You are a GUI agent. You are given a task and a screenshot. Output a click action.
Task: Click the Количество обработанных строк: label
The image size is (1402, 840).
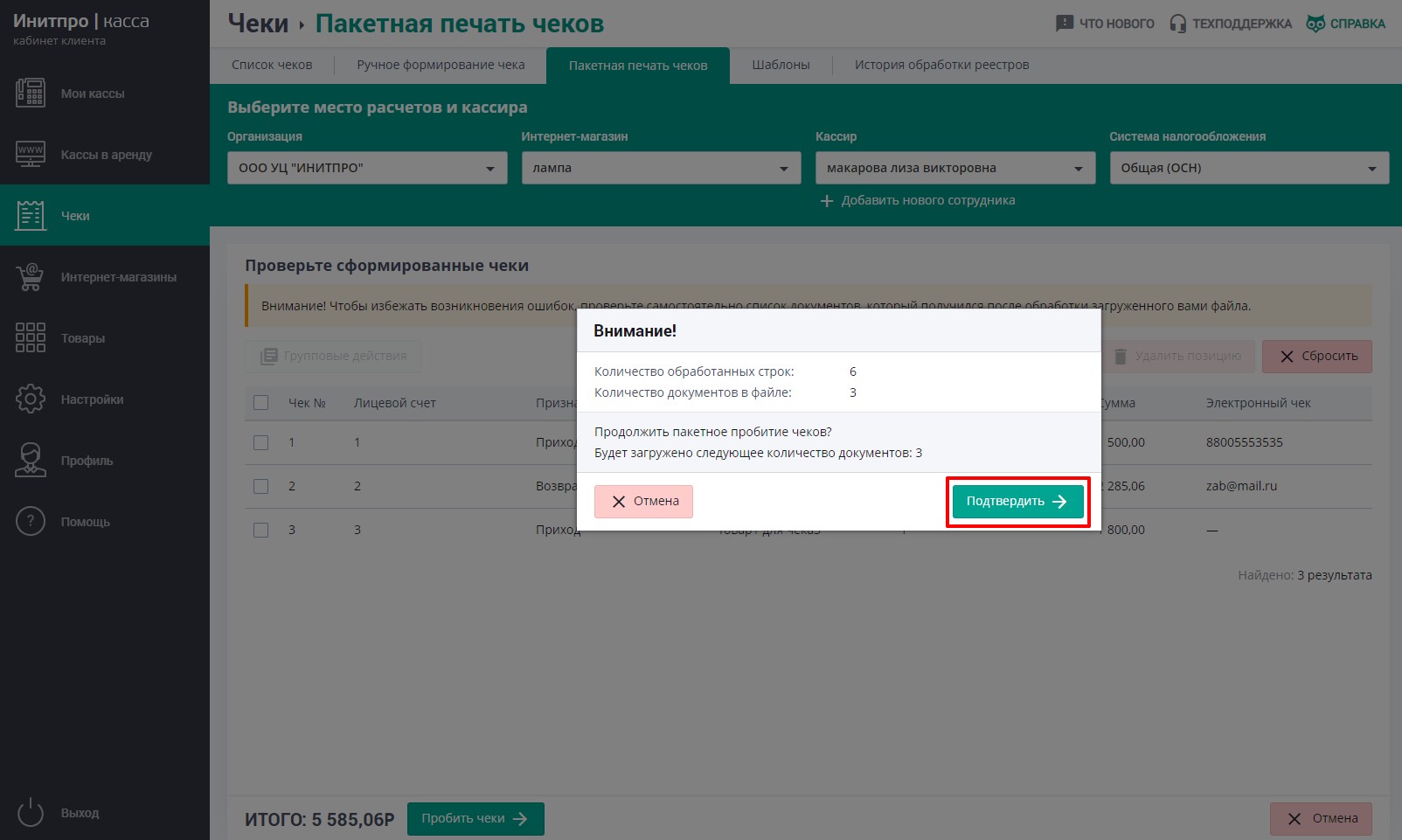[x=694, y=371]
